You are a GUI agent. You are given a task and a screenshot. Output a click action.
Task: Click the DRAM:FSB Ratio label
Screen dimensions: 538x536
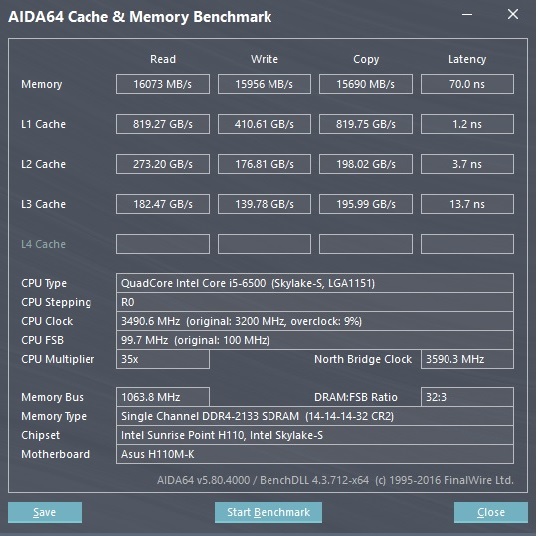pyautogui.click(x=356, y=397)
